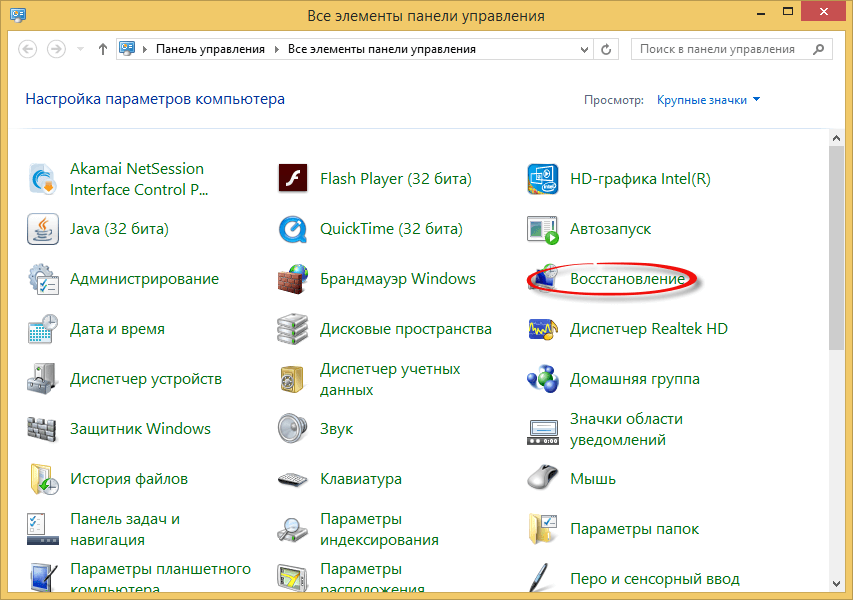
Task: Click the Автозапуск icon
Action: click(542, 230)
